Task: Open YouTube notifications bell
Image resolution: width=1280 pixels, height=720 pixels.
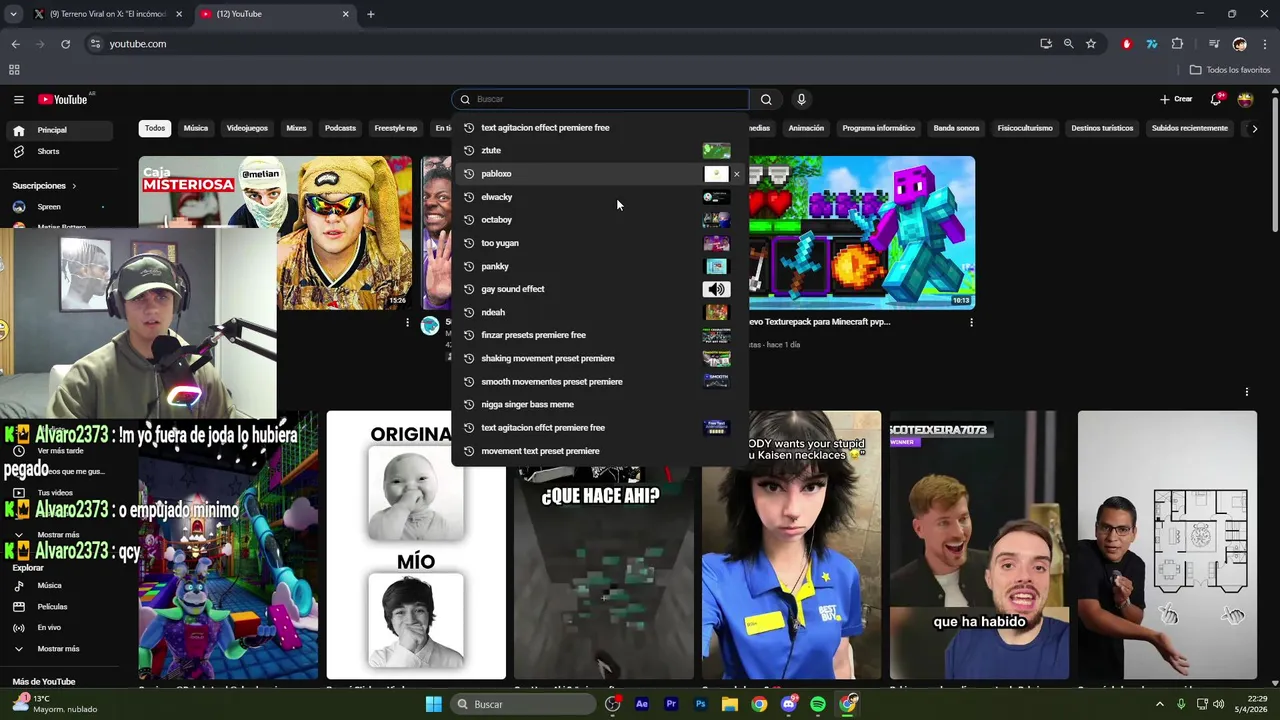Action: pos(1216,99)
